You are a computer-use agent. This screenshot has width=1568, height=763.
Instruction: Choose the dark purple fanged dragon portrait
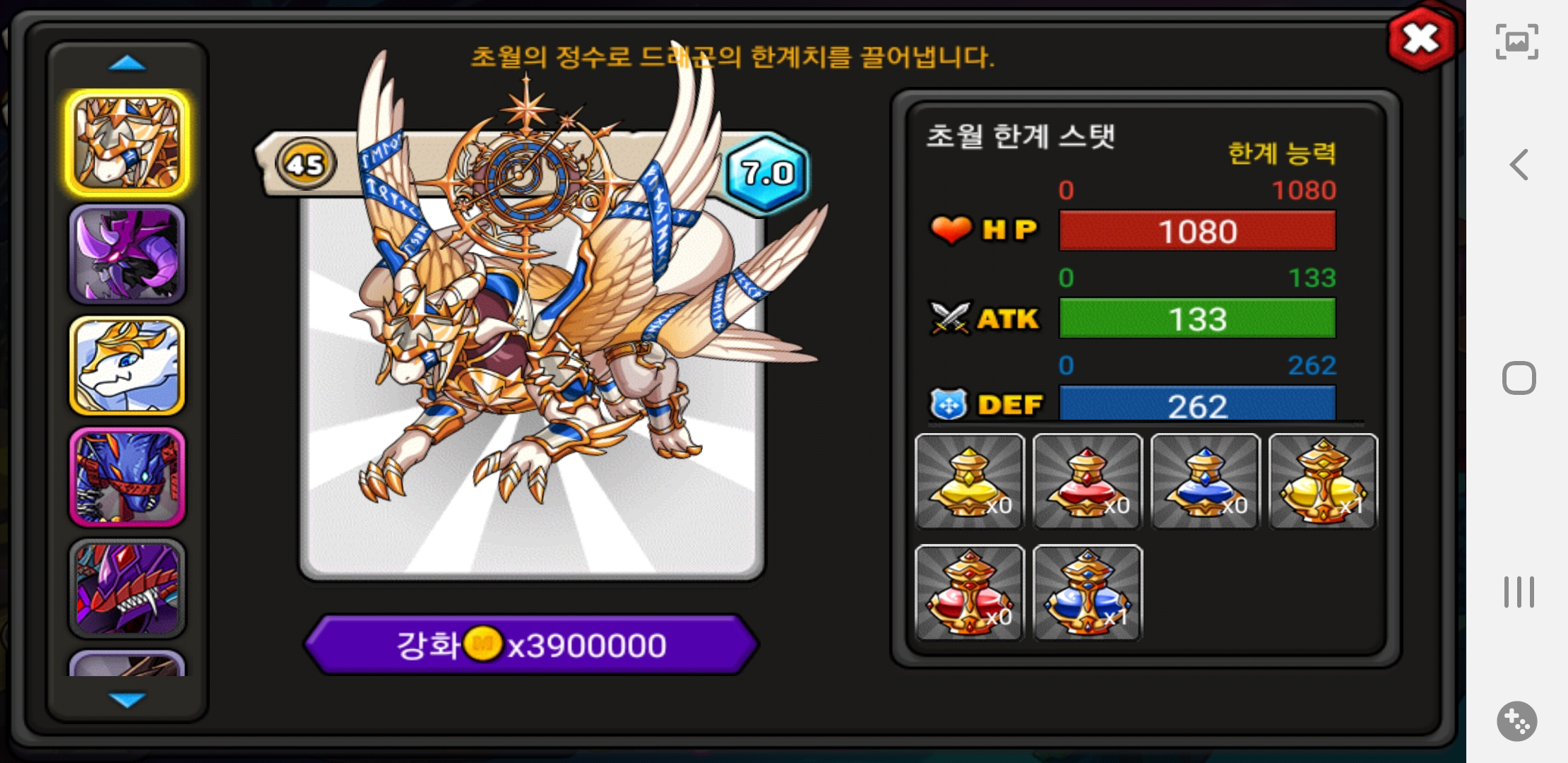[x=127, y=588]
